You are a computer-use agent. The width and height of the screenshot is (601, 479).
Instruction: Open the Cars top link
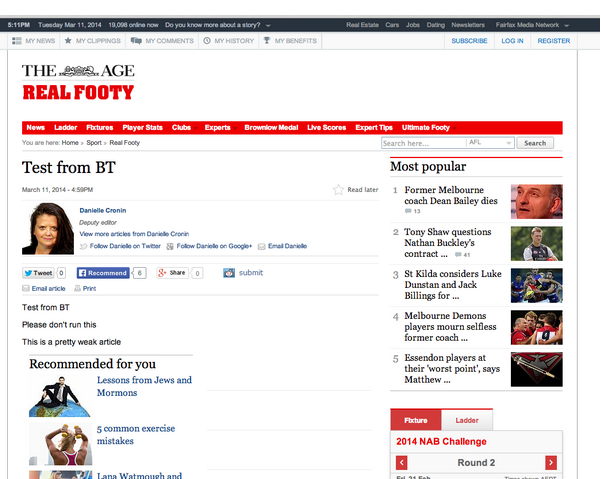pyautogui.click(x=392, y=25)
